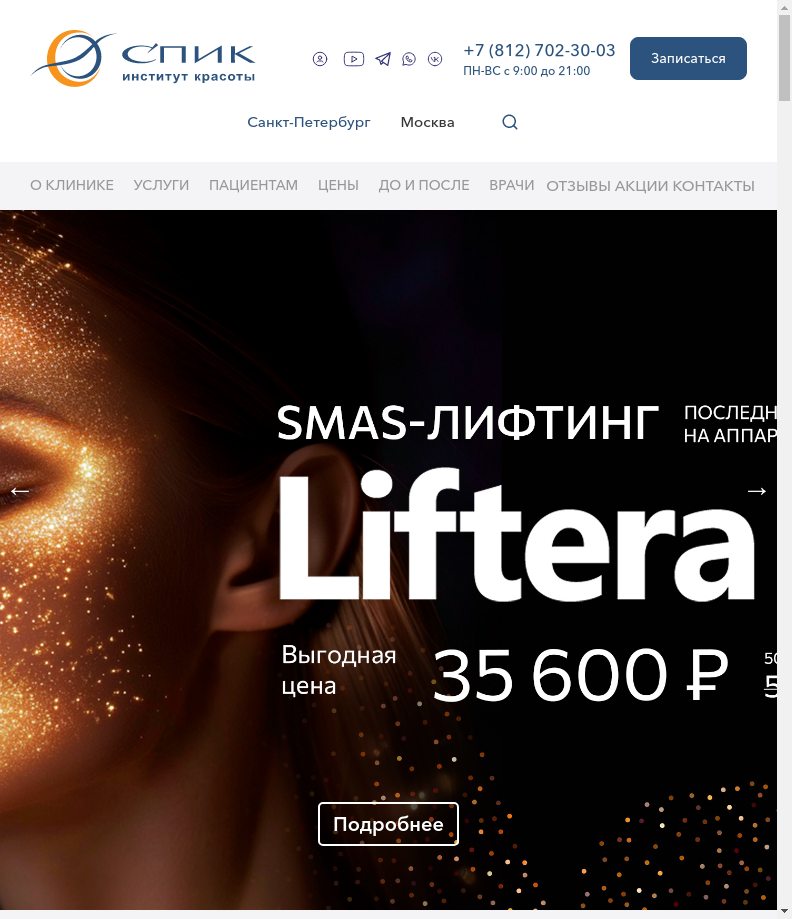Advance banner with right arrow

point(757,491)
